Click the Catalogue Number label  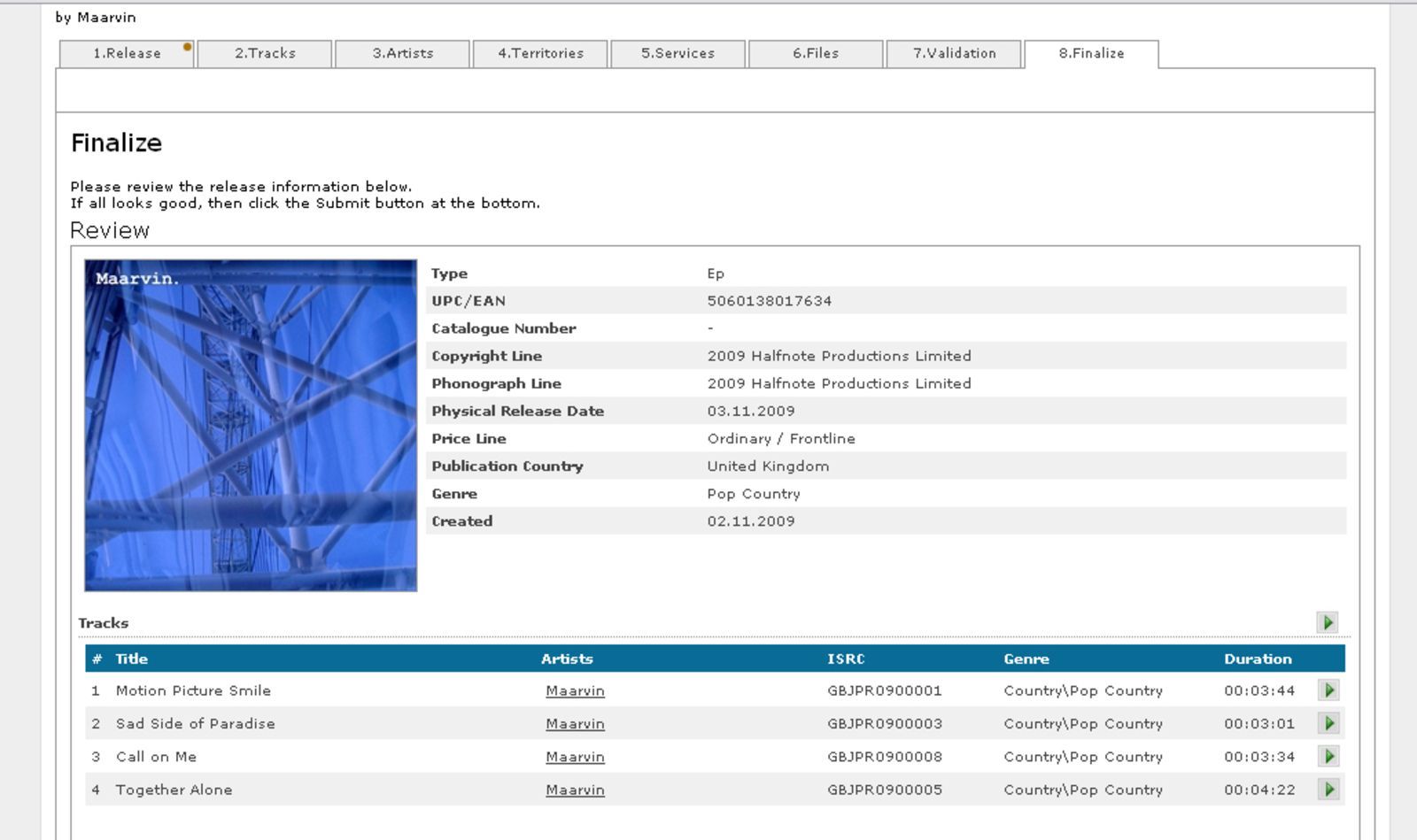[x=503, y=328]
